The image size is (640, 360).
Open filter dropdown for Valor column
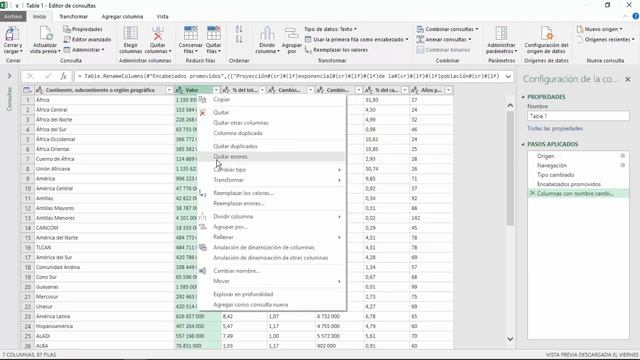[216, 90]
